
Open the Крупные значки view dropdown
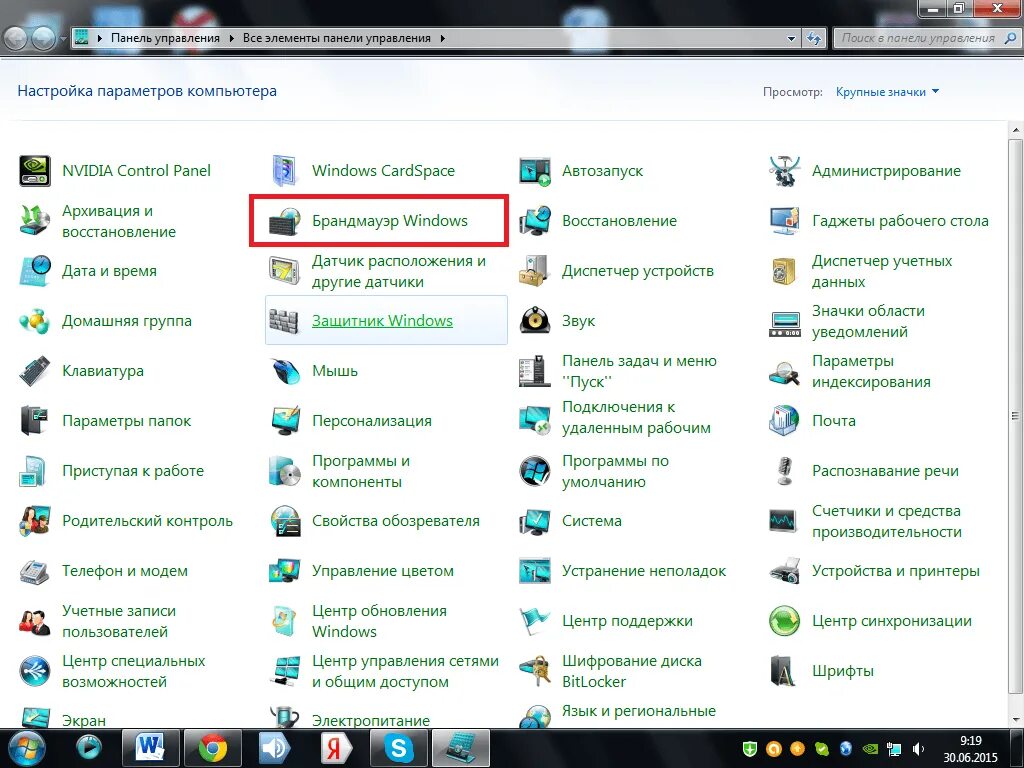(x=888, y=92)
